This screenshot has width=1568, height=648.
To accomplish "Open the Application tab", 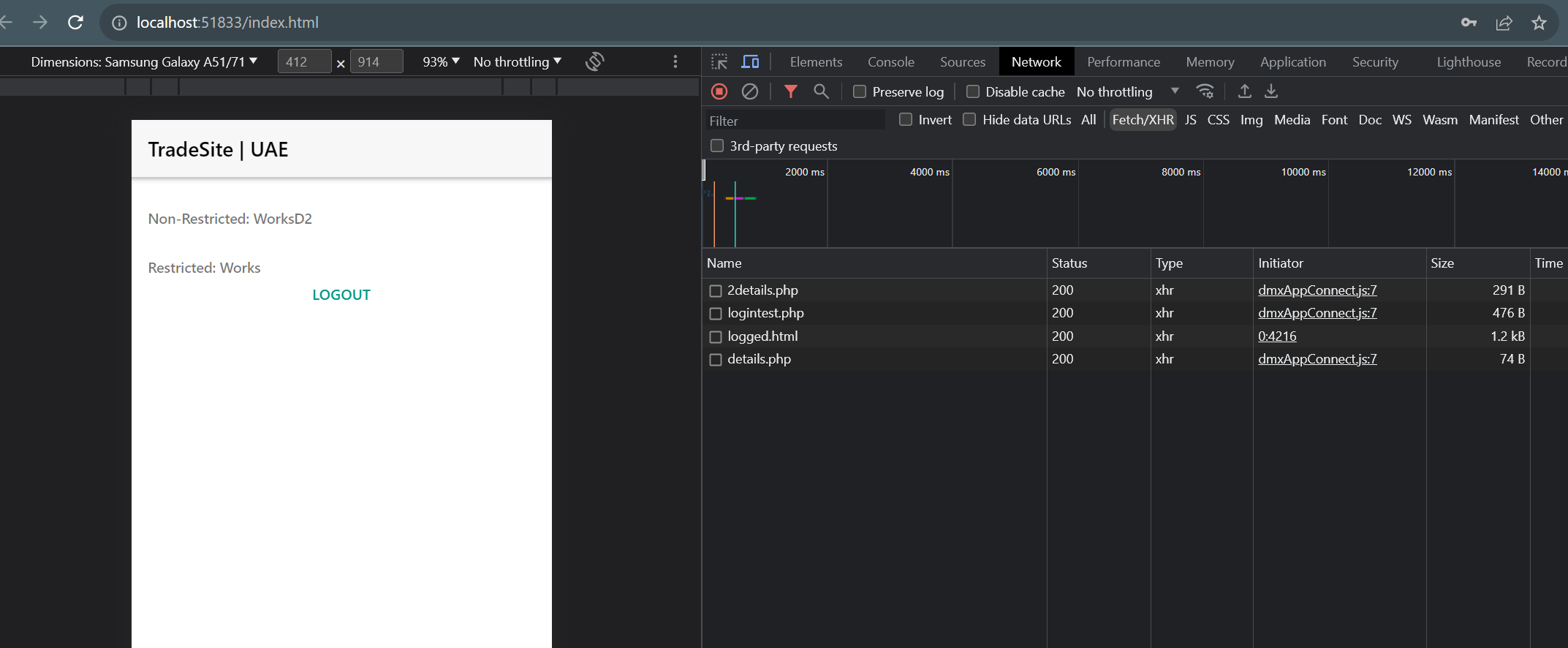I will (x=1292, y=62).
